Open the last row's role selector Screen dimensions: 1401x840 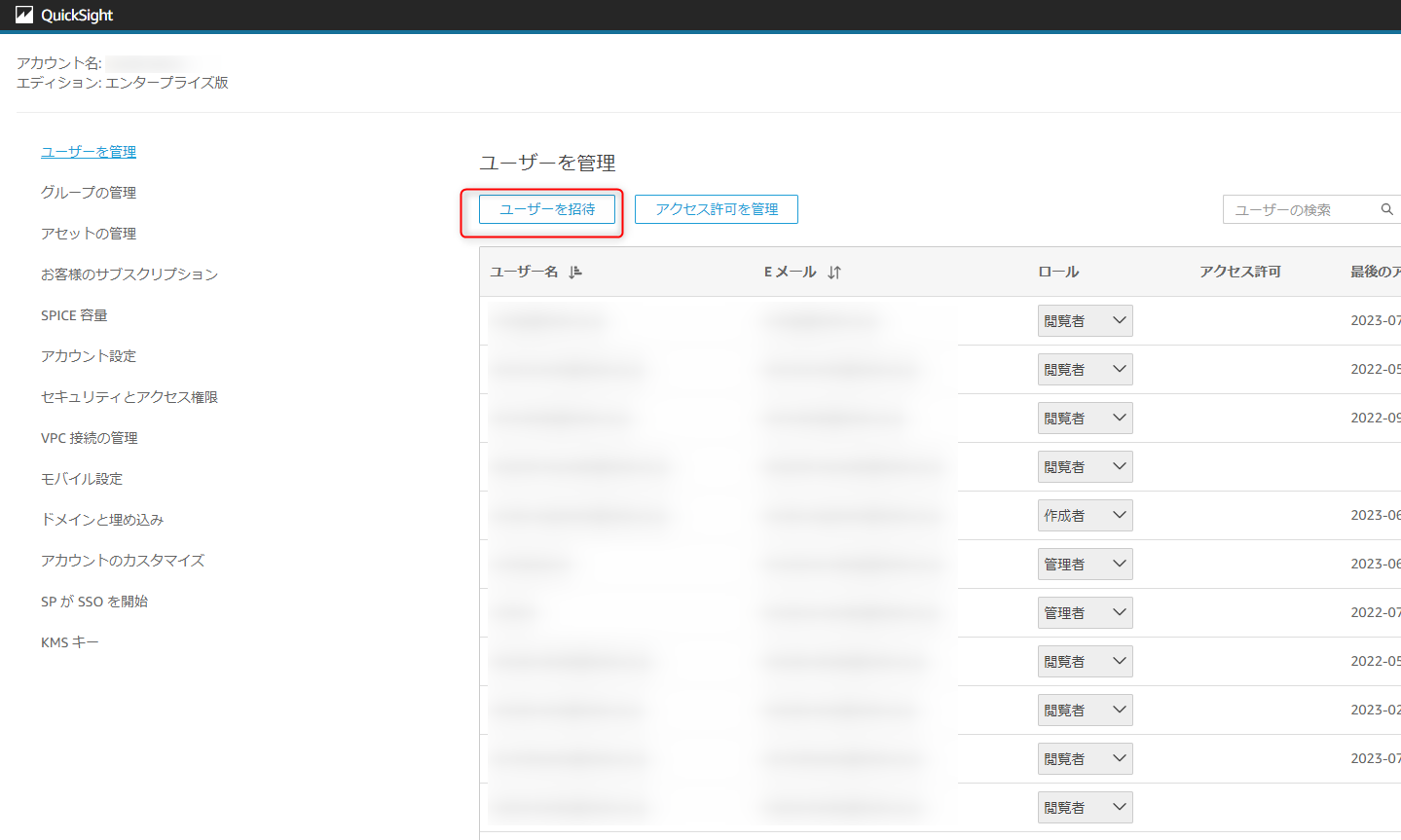(1085, 807)
